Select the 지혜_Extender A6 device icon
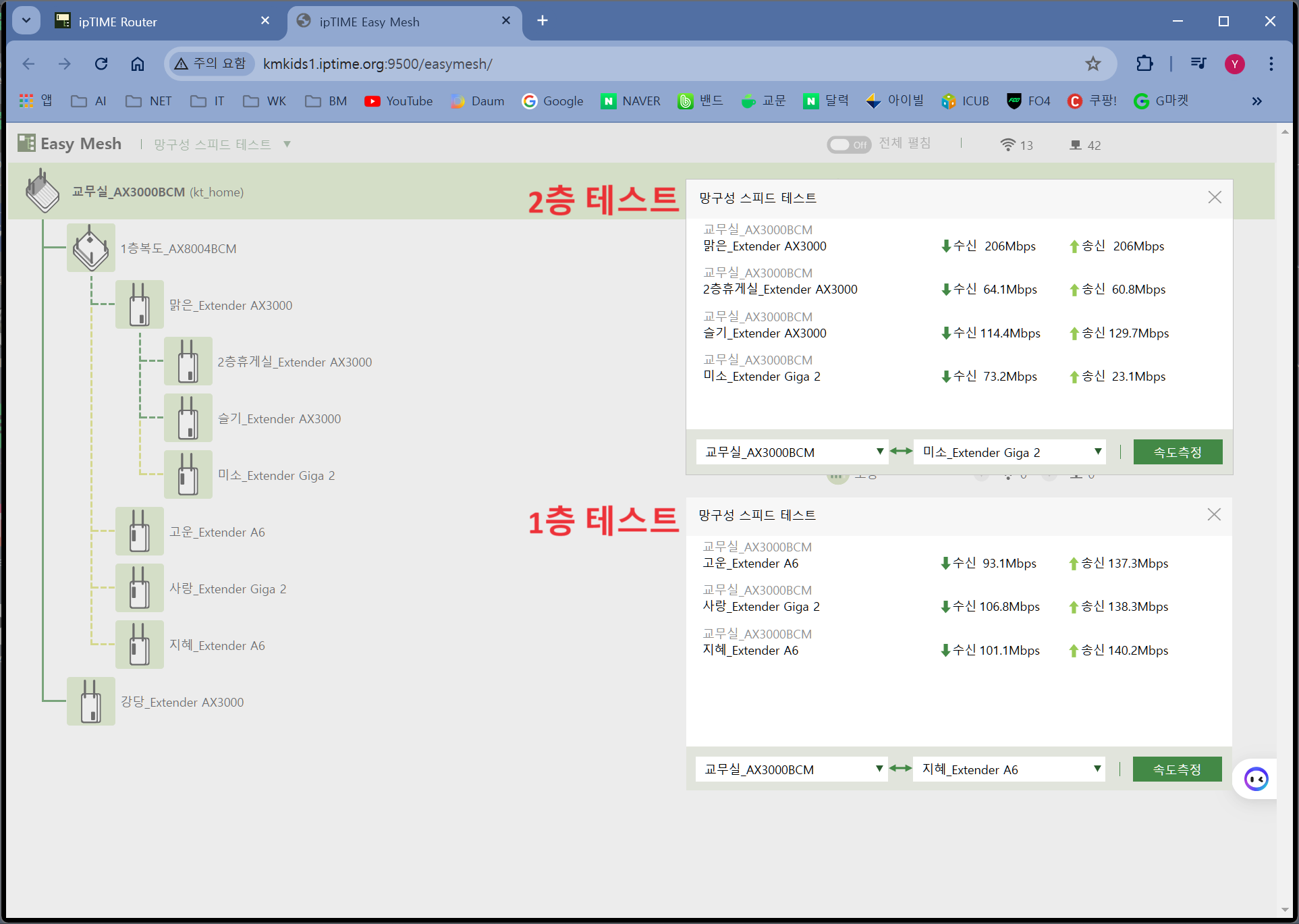1299x924 pixels. [140, 645]
